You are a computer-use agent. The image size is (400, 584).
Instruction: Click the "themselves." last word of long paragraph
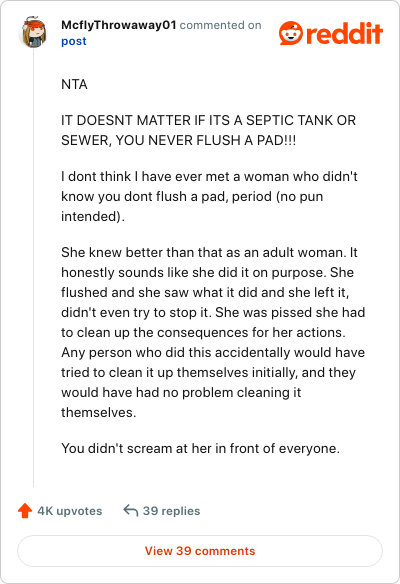(99, 412)
